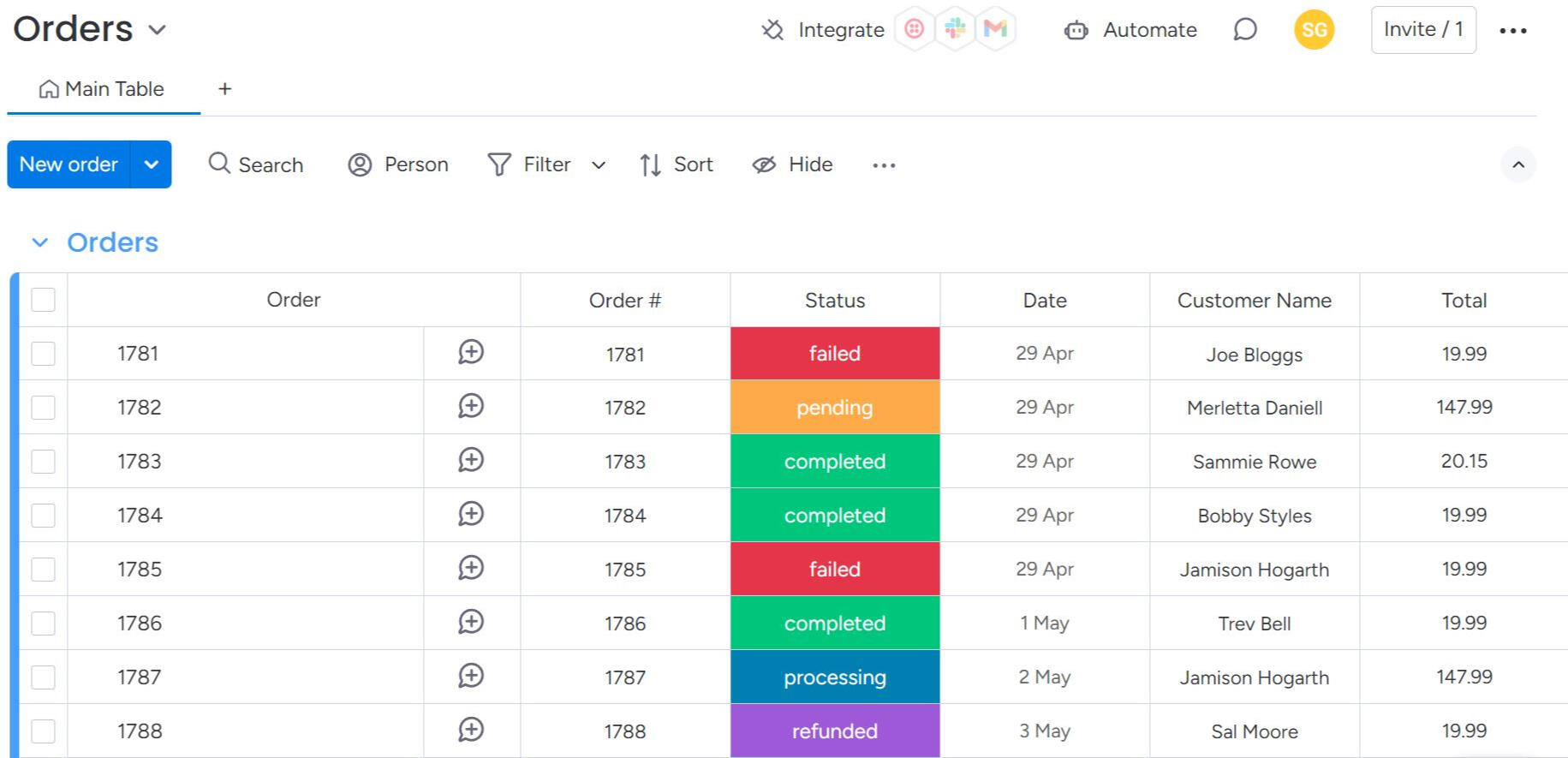Click the purple refunded status cell

[x=834, y=731]
